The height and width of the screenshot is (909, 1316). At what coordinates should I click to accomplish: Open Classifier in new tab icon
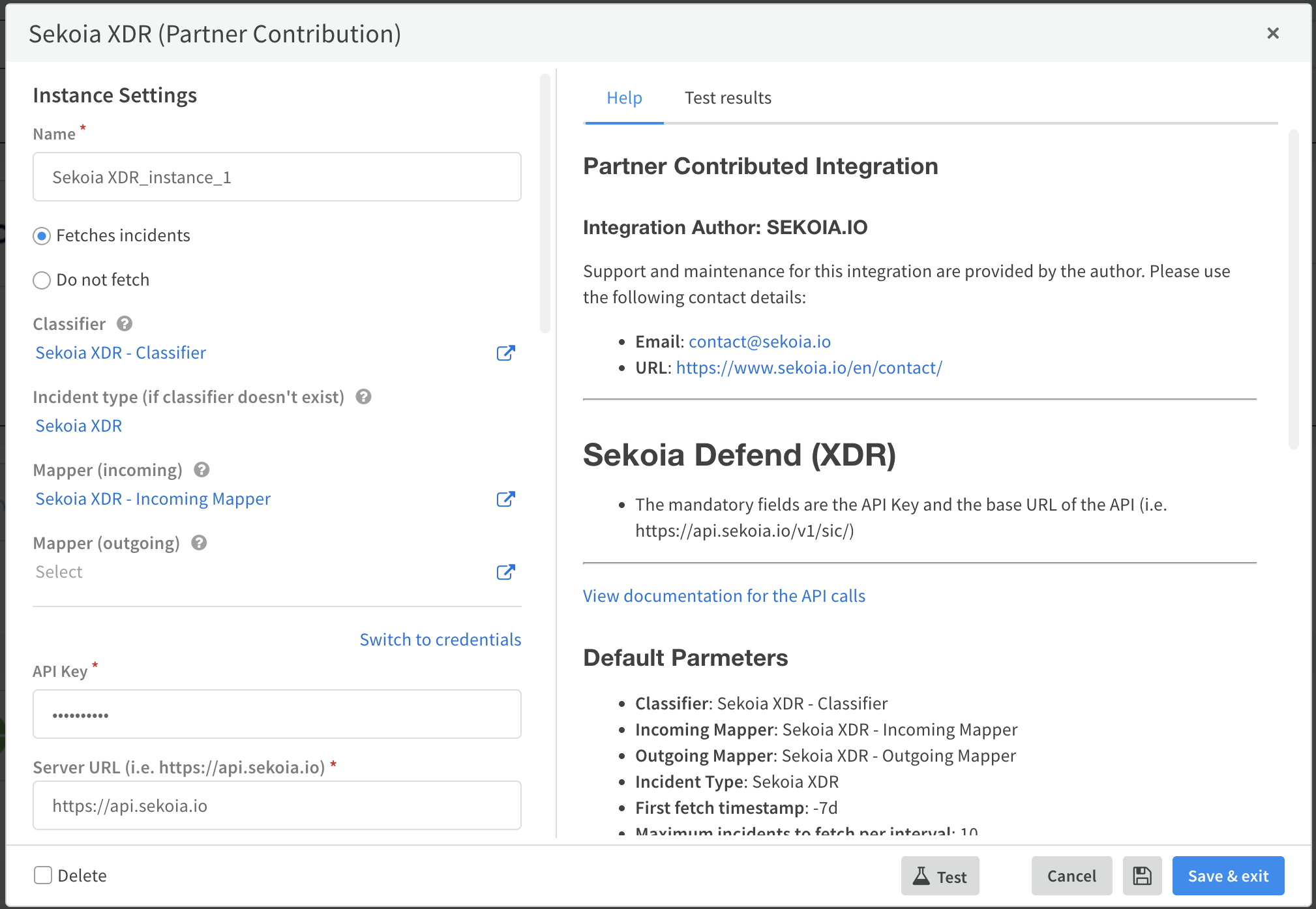[x=505, y=353]
